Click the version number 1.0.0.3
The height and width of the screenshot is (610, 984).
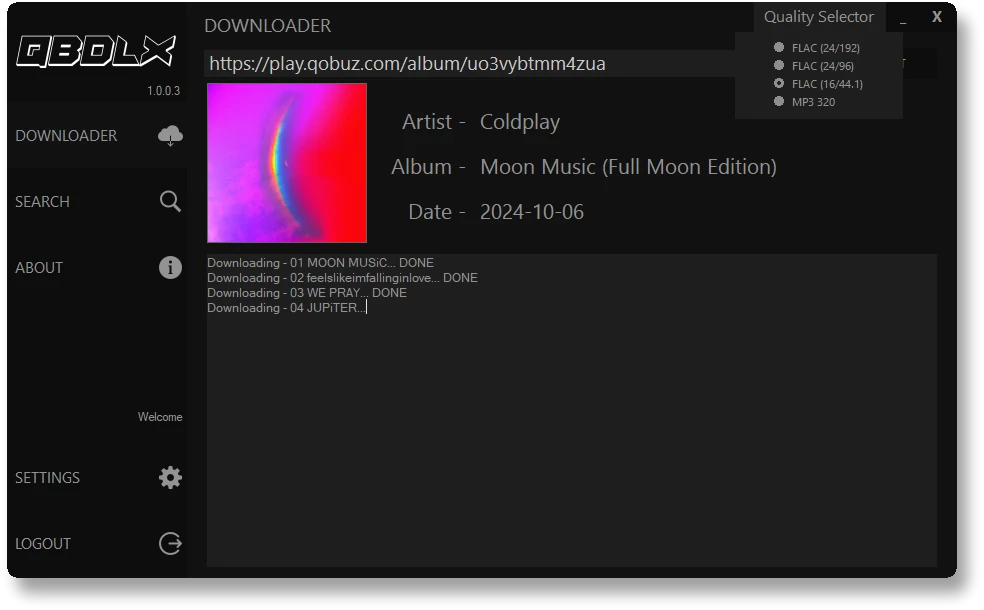coord(163,91)
